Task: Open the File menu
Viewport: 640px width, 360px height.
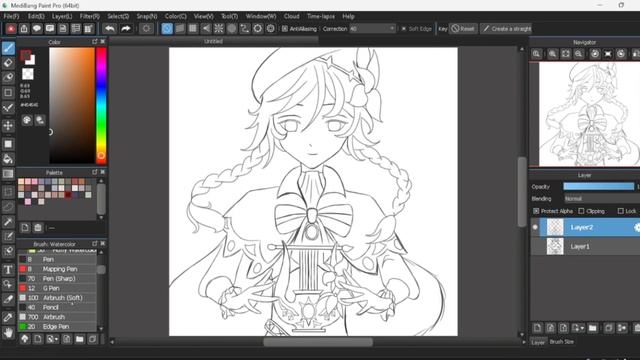Action: pos(11,16)
